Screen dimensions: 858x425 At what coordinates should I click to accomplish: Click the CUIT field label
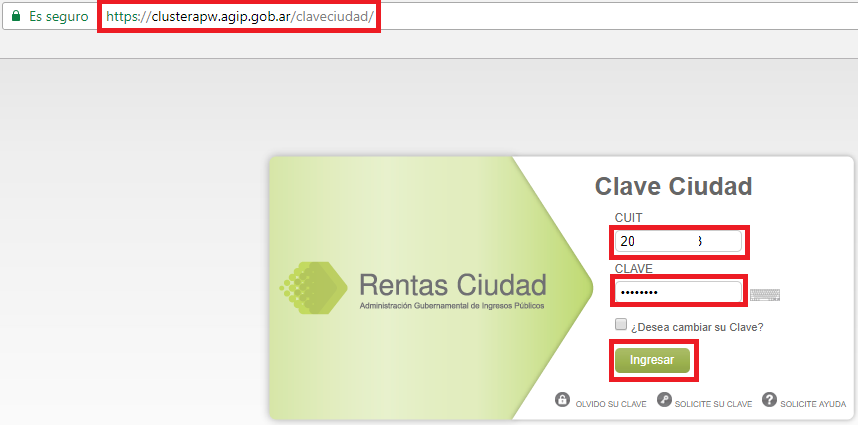(x=628, y=217)
